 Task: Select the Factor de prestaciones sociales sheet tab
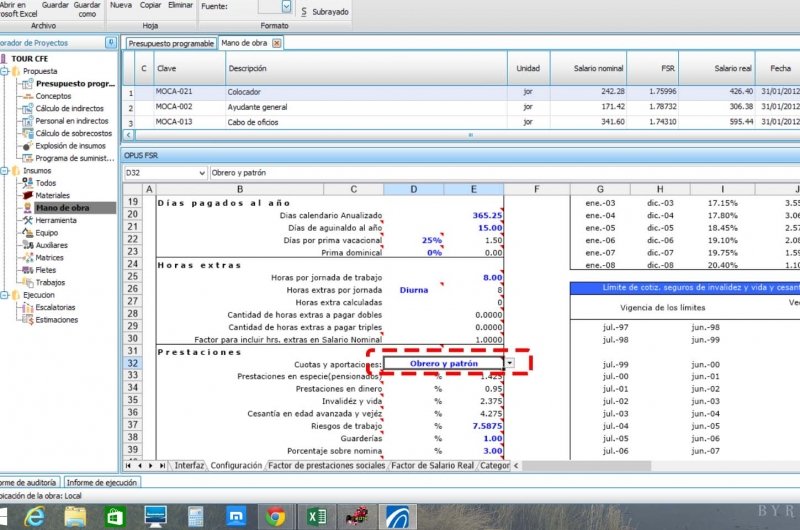(326, 466)
